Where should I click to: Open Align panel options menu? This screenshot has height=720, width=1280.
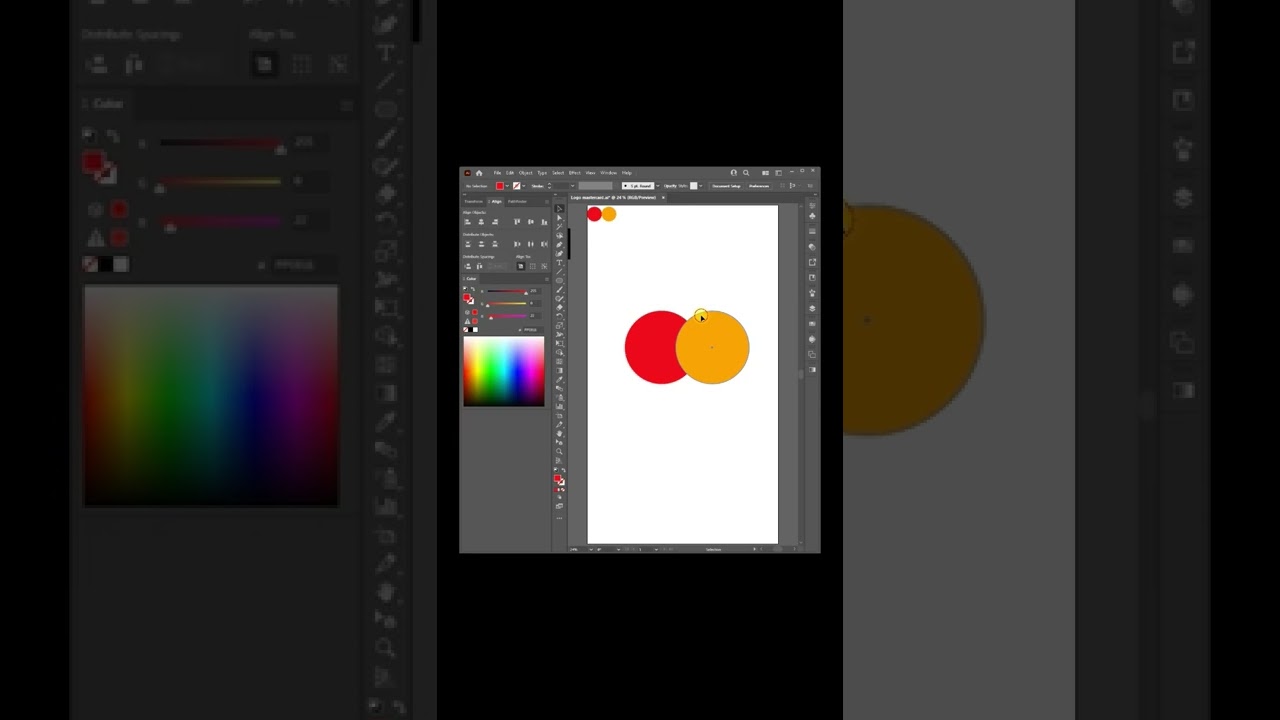pos(547,201)
